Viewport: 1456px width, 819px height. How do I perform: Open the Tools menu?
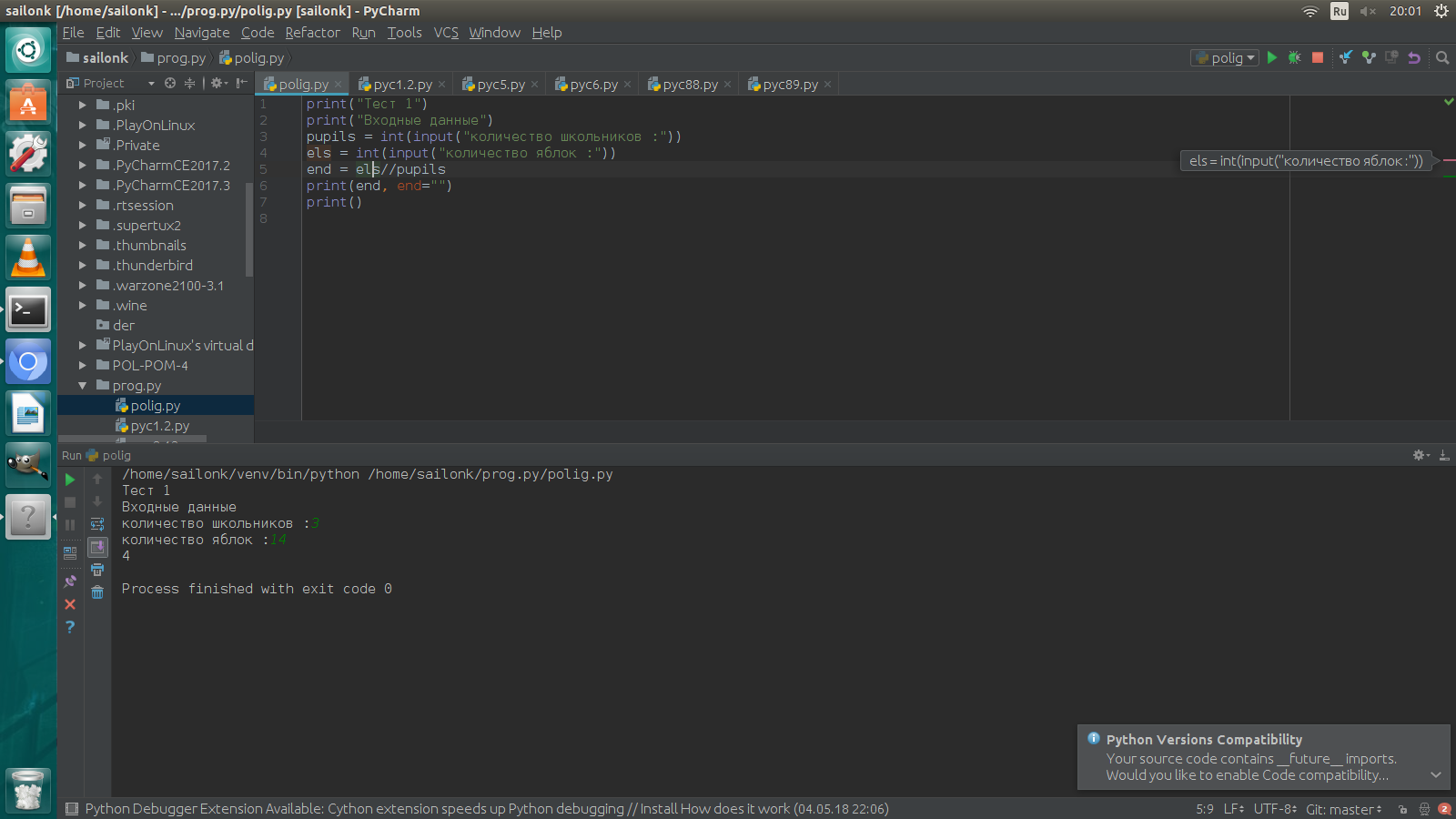click(x=404, y=32)
